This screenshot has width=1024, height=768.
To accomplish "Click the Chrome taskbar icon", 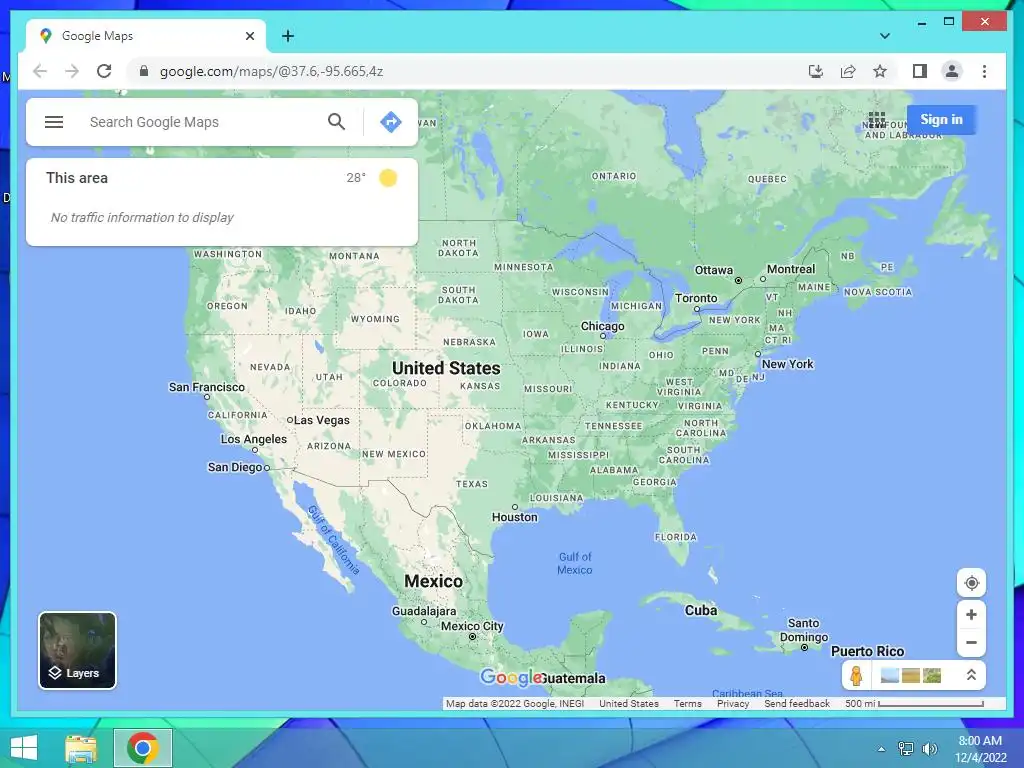I will pyautogui.click(x=143, y=748).
